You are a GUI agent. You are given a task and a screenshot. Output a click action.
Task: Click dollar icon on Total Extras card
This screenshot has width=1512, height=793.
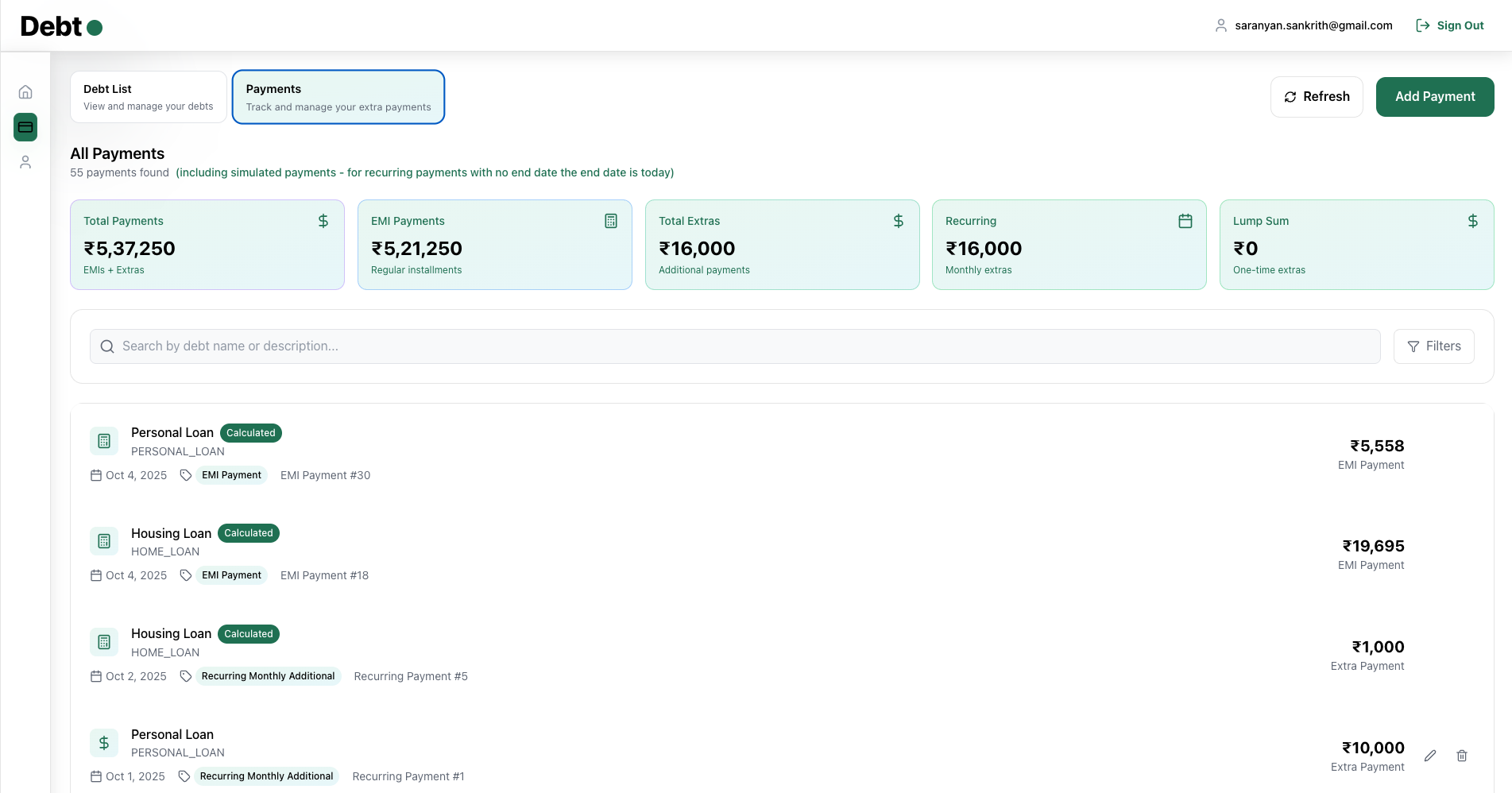(x=899, y=221)
